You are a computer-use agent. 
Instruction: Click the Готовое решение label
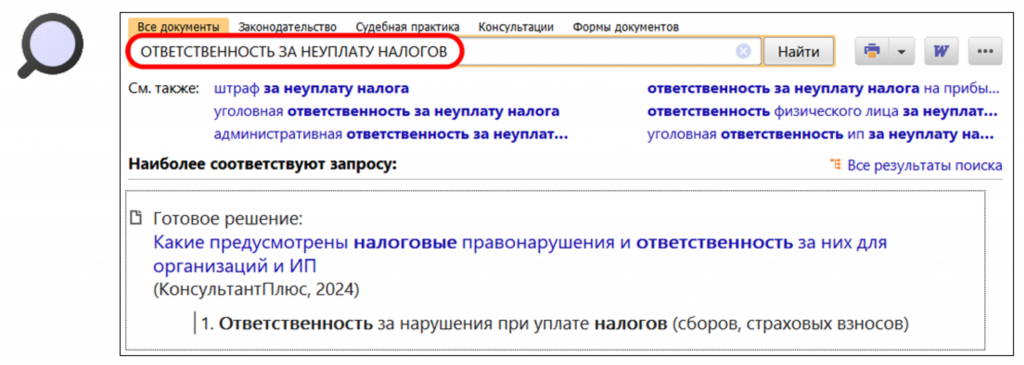(x=228, y=219)
